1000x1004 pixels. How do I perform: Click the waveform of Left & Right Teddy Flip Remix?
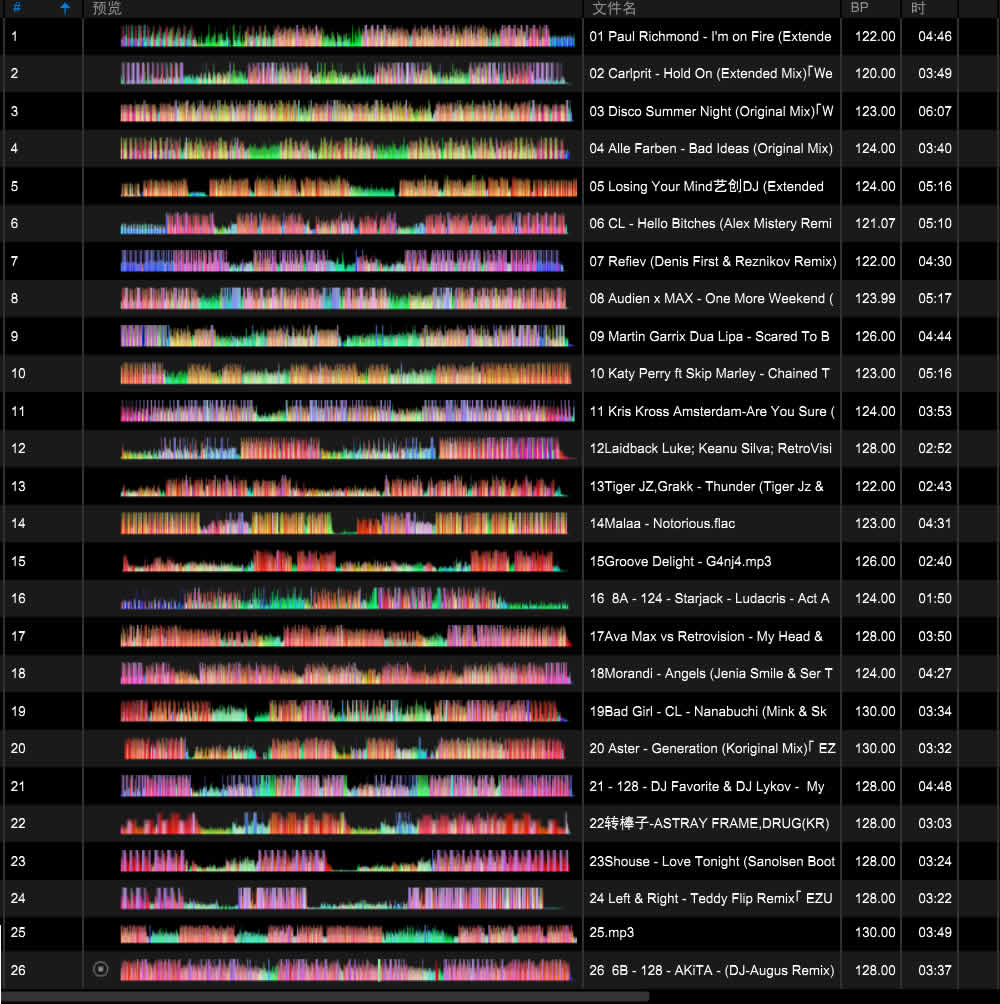click(x=342, y=898)
